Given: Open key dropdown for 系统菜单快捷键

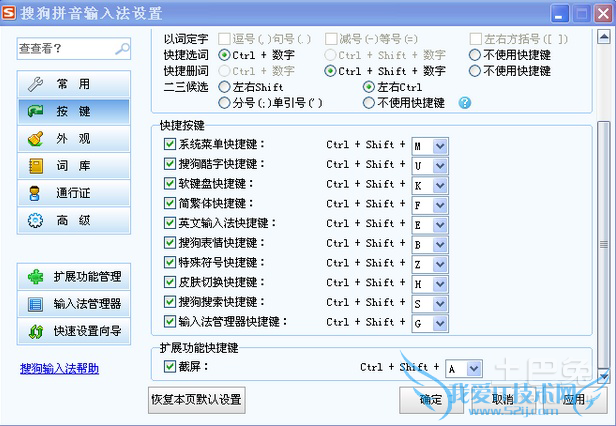Looking at the screenshot, I should pyautogui.click(x=440, y=146).
